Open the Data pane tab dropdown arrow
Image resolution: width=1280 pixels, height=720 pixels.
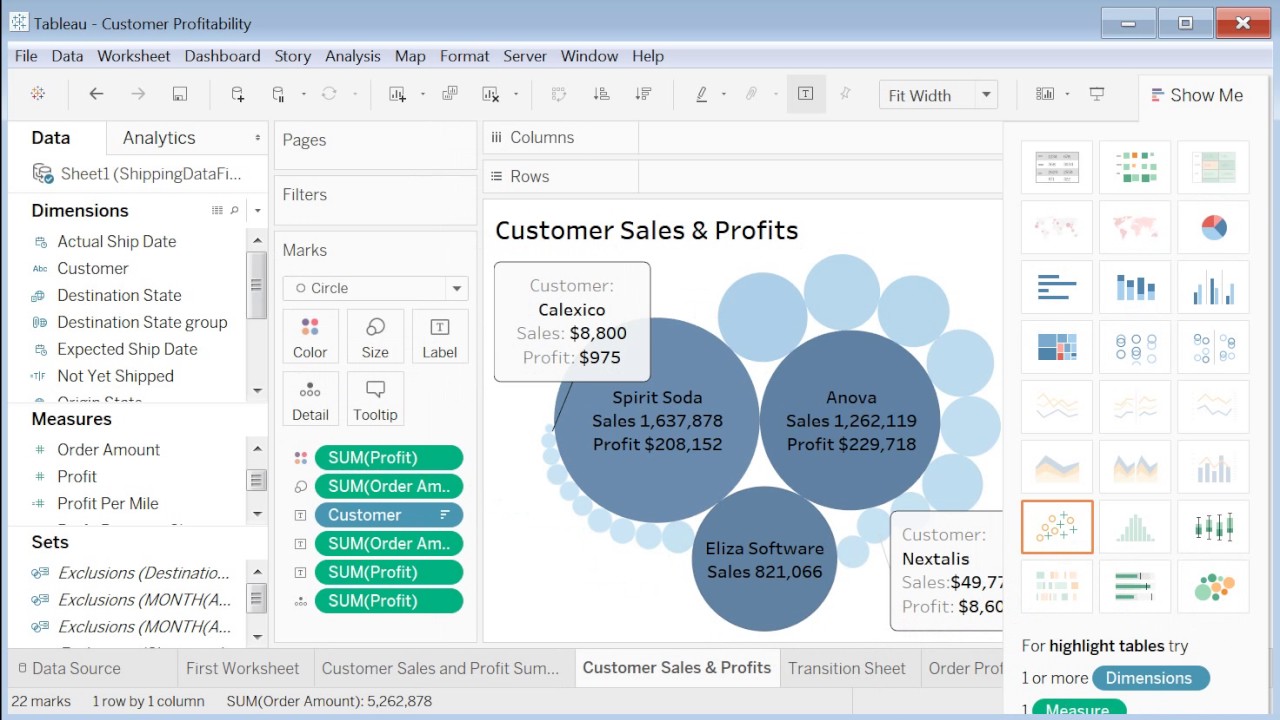[258, 138]
